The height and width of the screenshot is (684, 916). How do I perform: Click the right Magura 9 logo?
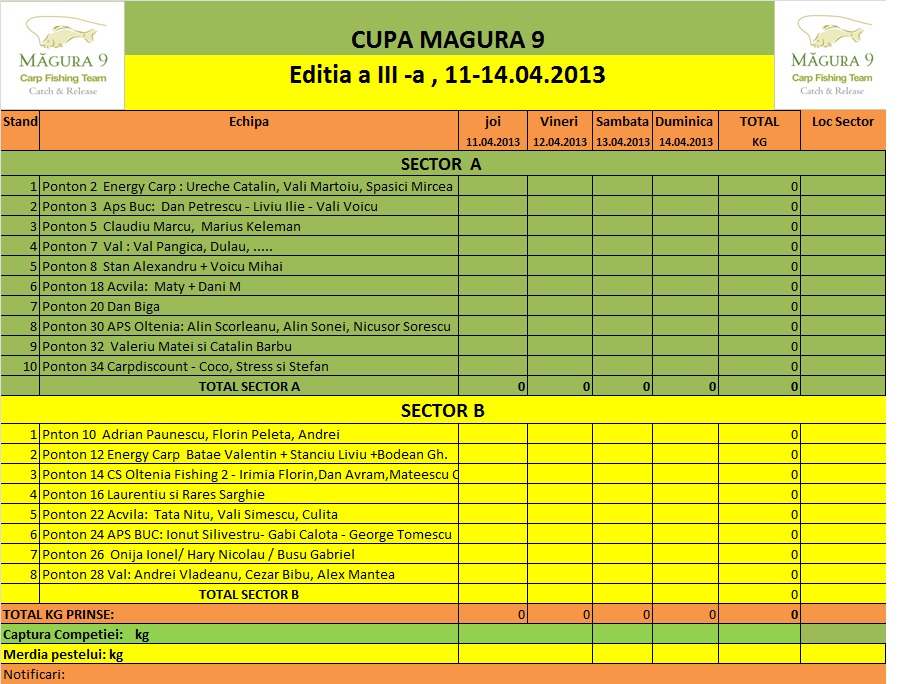[x=831, y=56]
